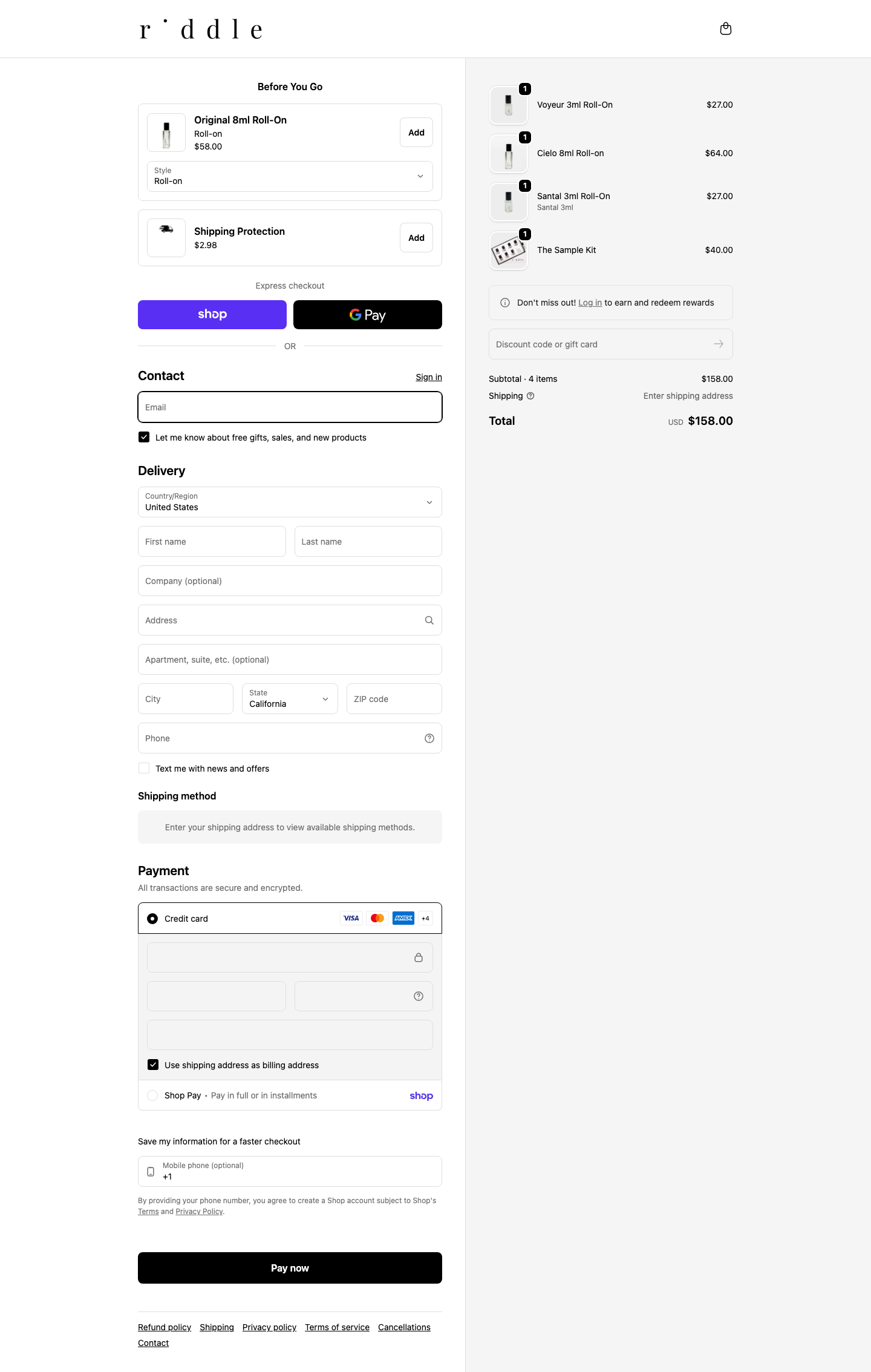
Task: Focus the Email input field
Action: pyautogui.click(x=290, y=407)
